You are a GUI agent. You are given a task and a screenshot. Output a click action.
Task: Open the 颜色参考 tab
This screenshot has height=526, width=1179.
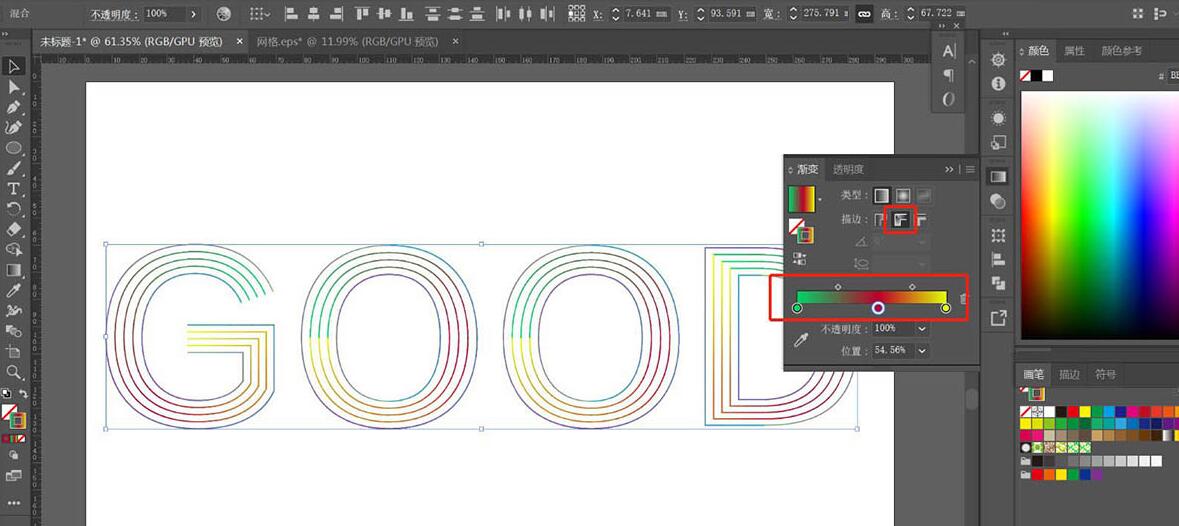coord(1122,50)
